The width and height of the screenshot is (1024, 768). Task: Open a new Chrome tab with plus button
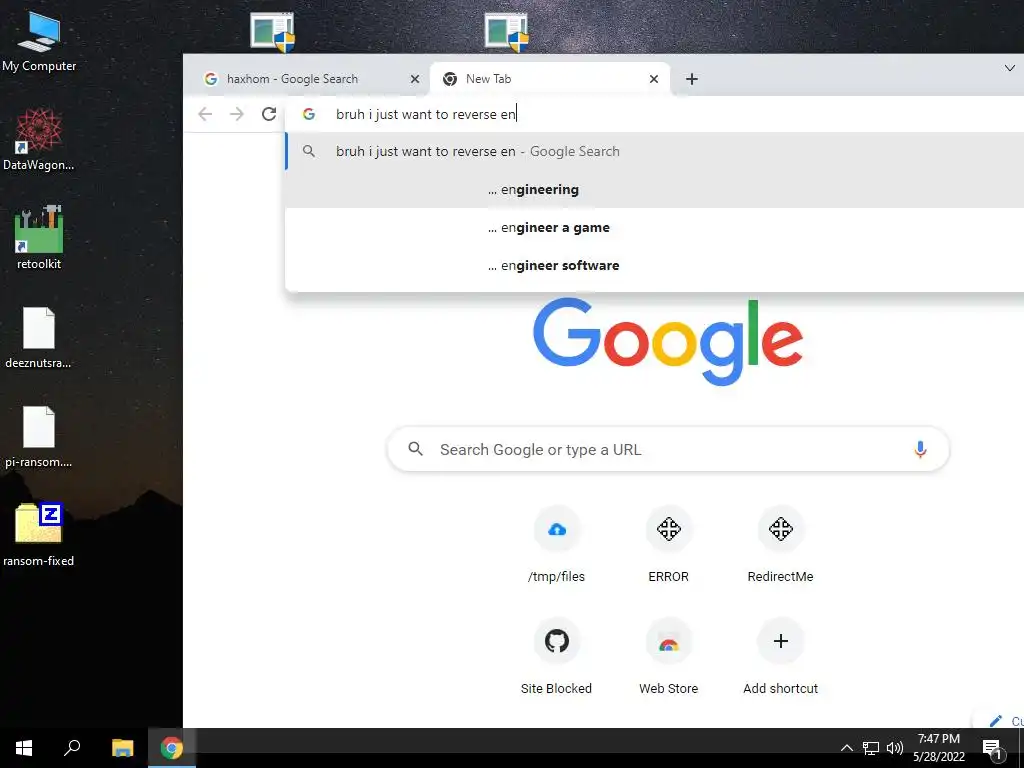[x=692, y=79]
